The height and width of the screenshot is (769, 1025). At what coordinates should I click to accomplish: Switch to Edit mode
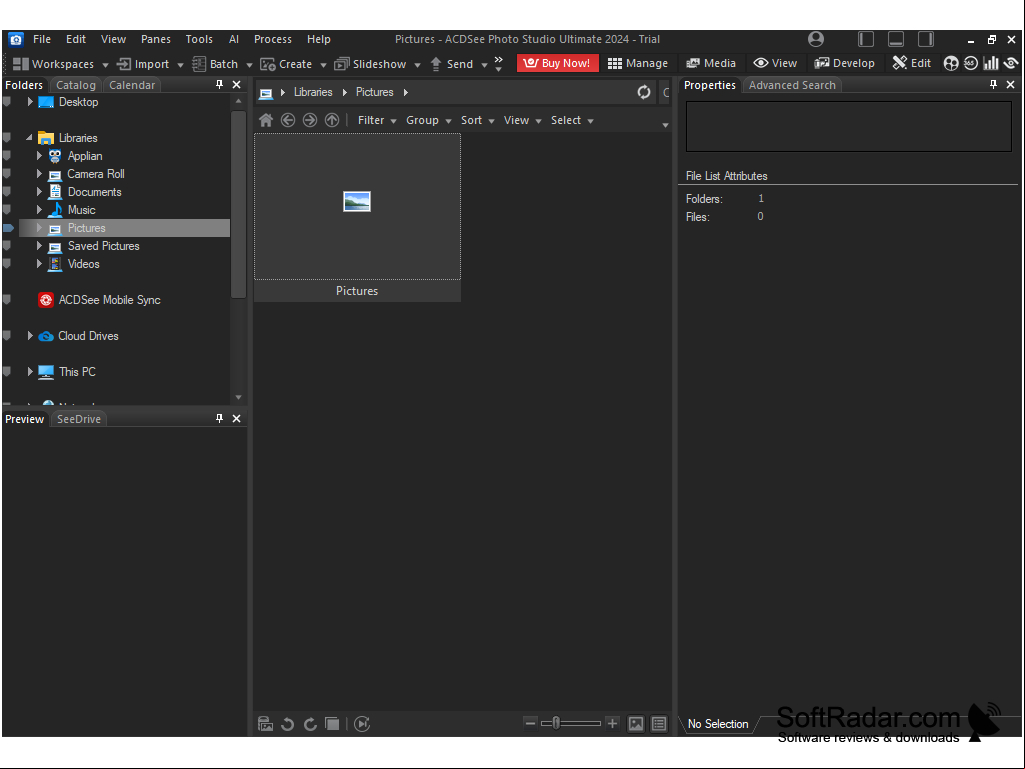[x=912, y=63]
